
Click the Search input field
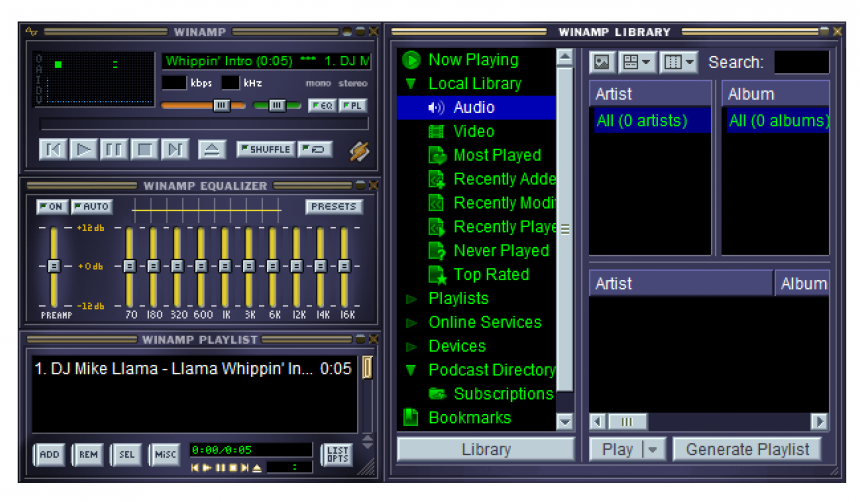point(801,62)
